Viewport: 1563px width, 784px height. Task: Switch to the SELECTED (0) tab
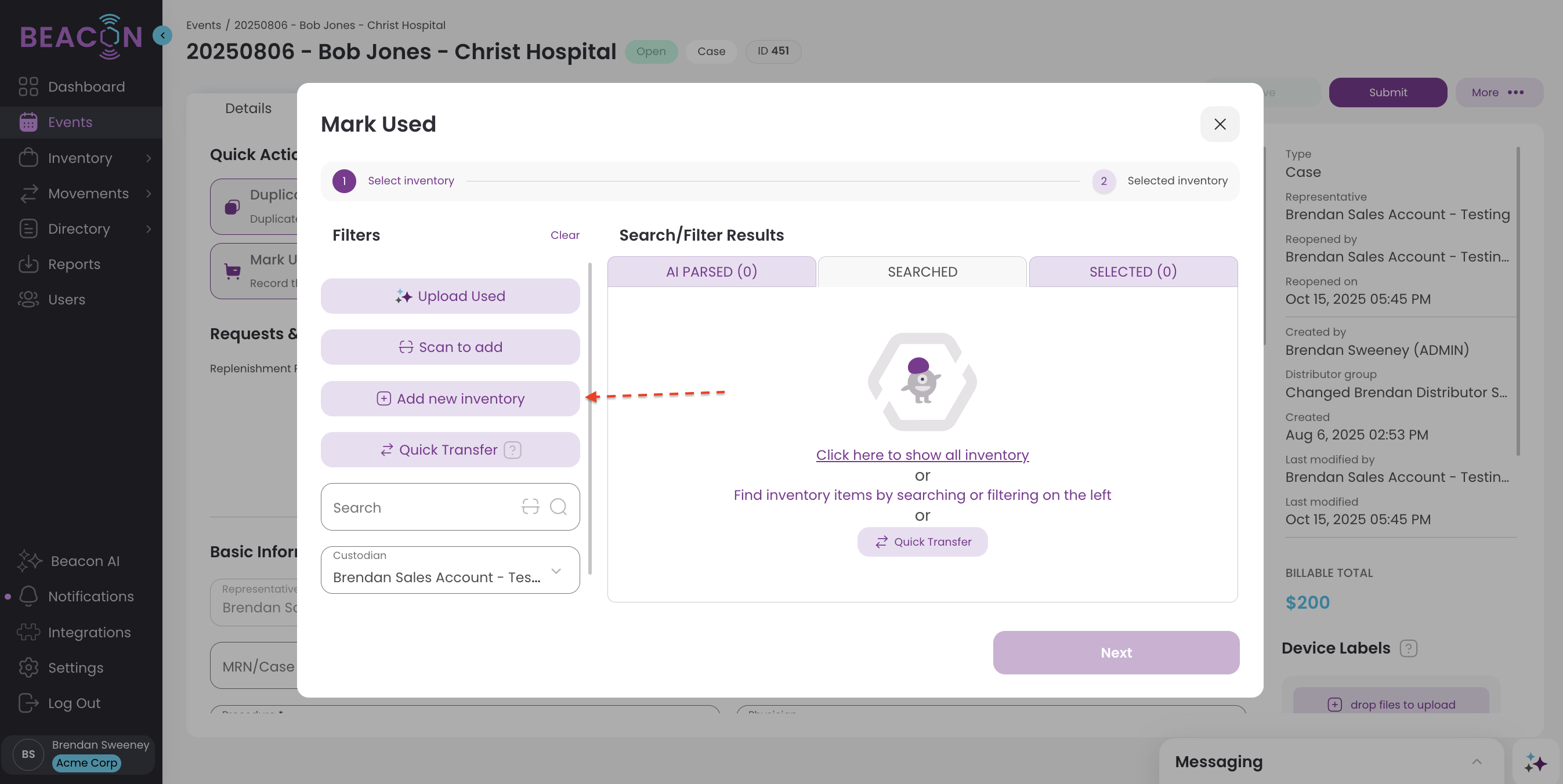click(1132, 271)
